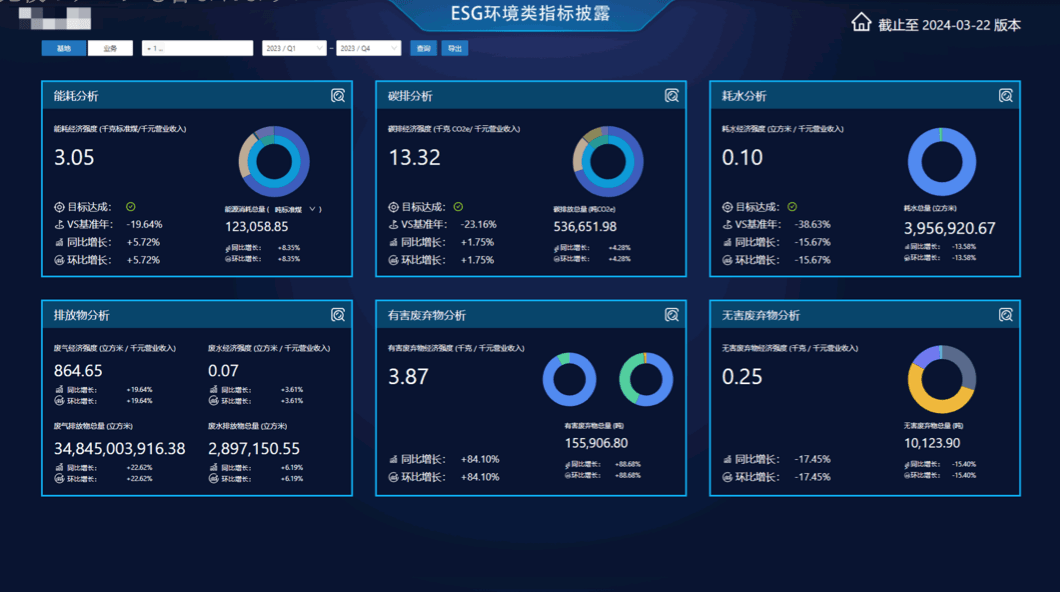1060x592 pixels.
Task: Click the green-blue donut in 有害废弃物分析
Action: coord(646,379)
